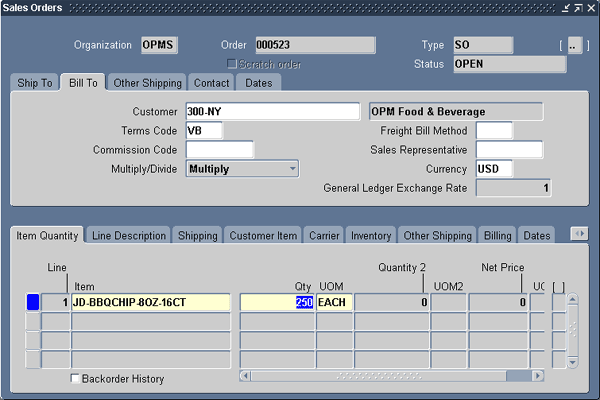600x400 pixels.
Task: Click the Net Price field in line 1
Action: click(x=498, y=302)
